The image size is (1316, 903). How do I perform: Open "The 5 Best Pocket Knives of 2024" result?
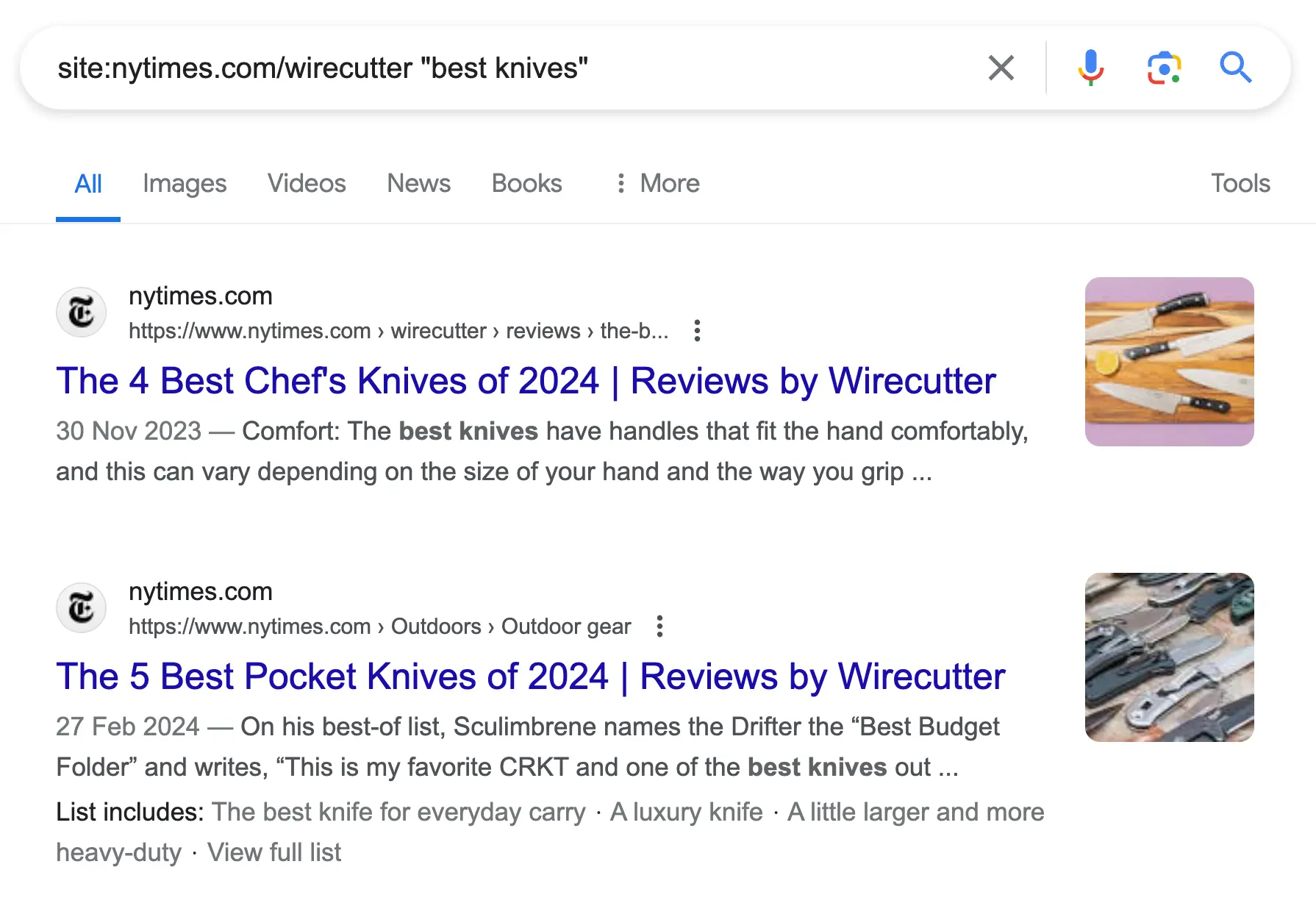(x=530, y=677)
